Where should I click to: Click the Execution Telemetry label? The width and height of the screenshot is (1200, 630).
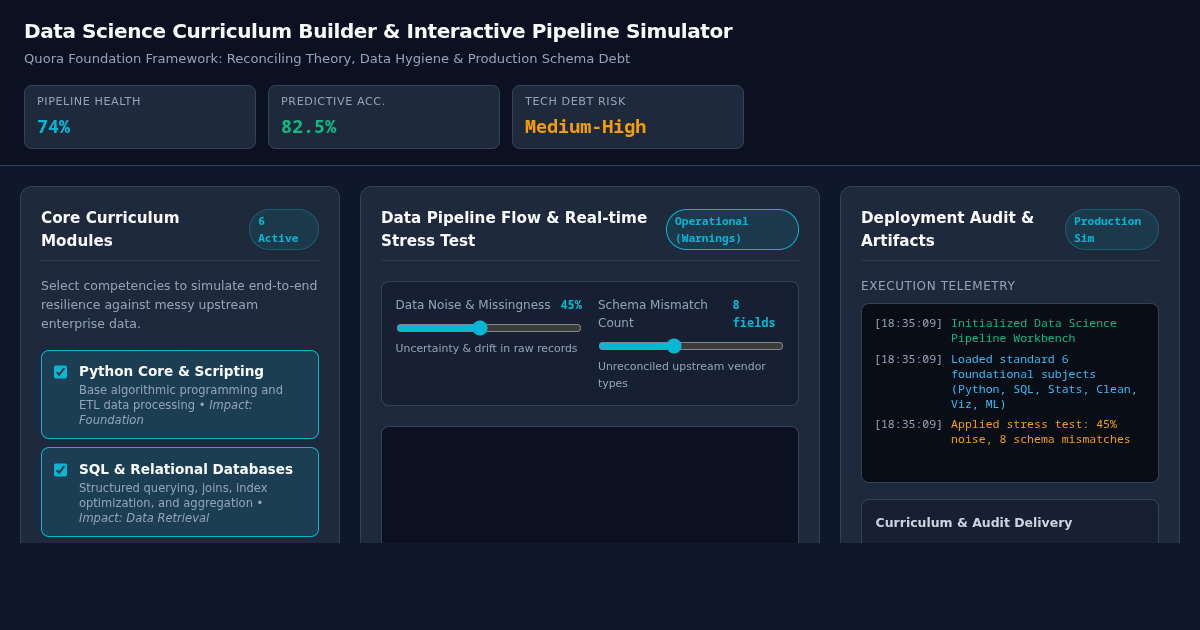pyautogui.click(x=938, y=286)
